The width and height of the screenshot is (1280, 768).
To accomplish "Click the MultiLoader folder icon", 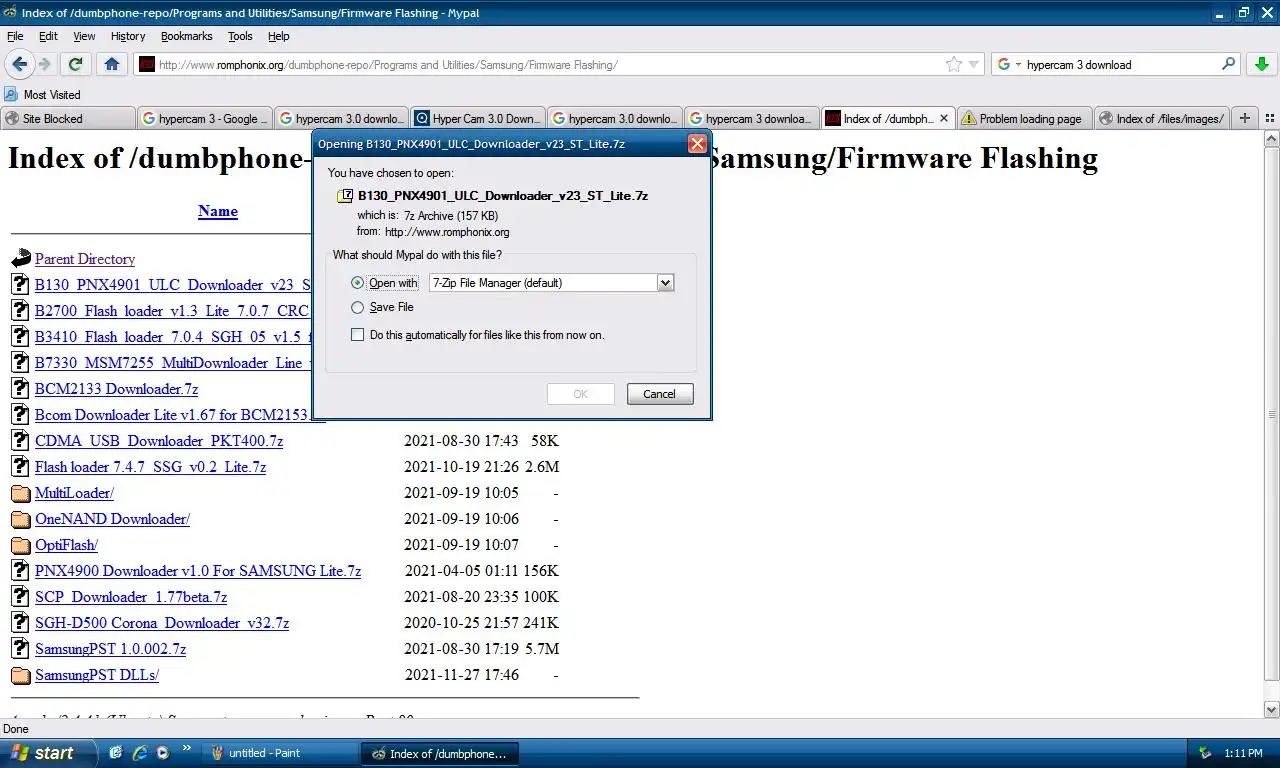I will click(x=21, y=493).
